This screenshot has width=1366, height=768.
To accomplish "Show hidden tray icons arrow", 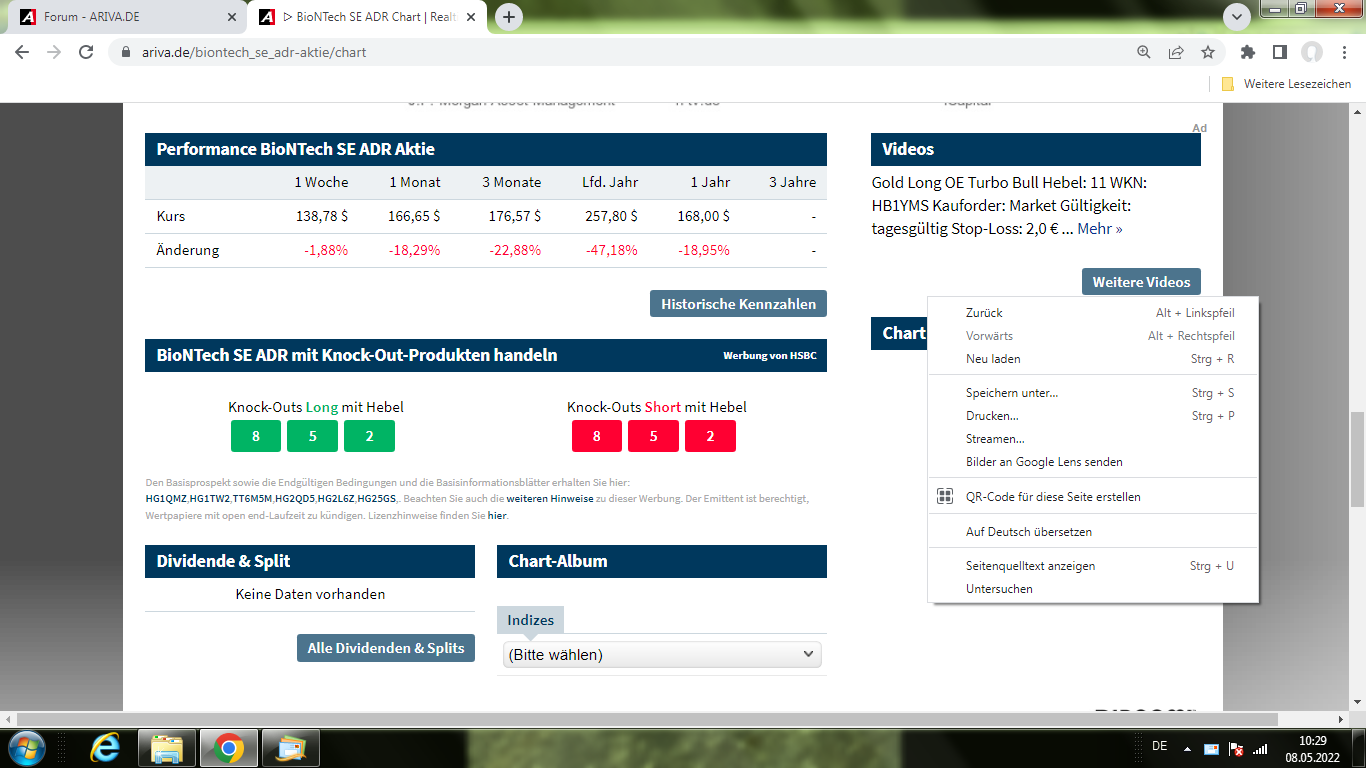I will pos(1187,748).
